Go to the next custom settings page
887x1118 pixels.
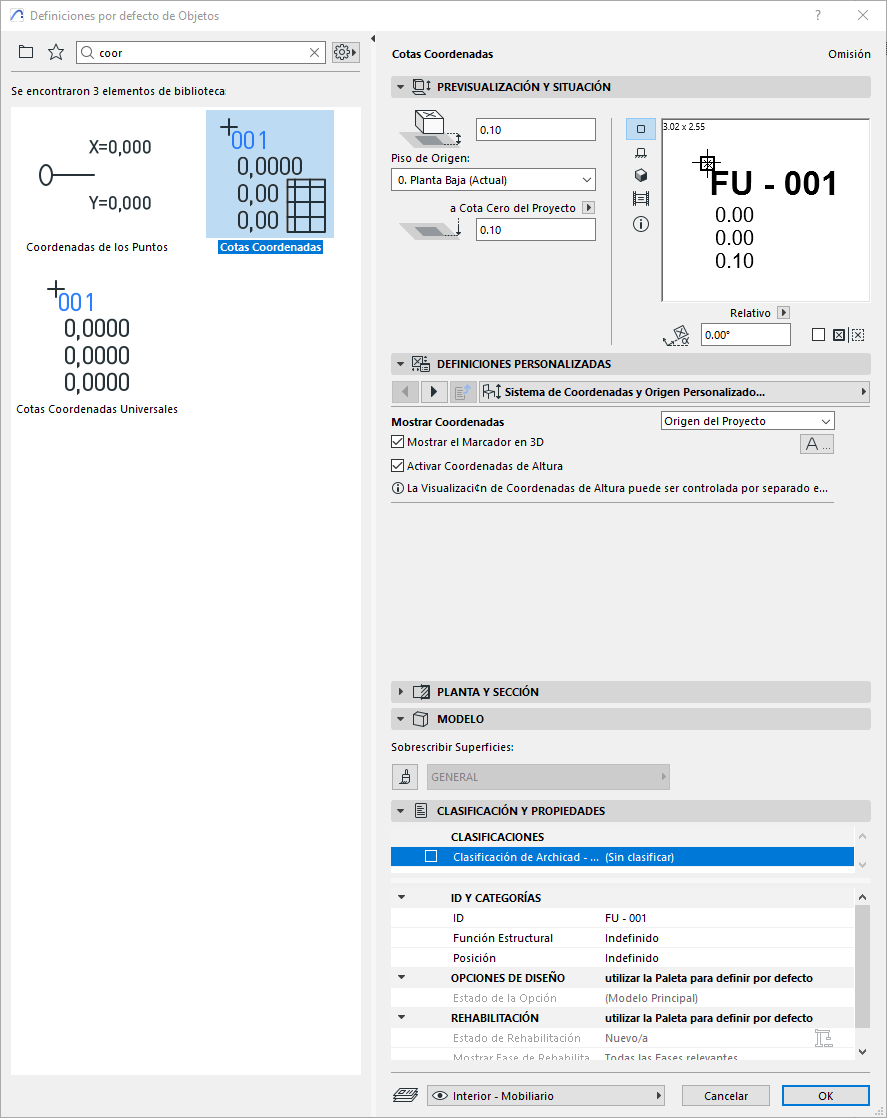(x=434, y=392)
